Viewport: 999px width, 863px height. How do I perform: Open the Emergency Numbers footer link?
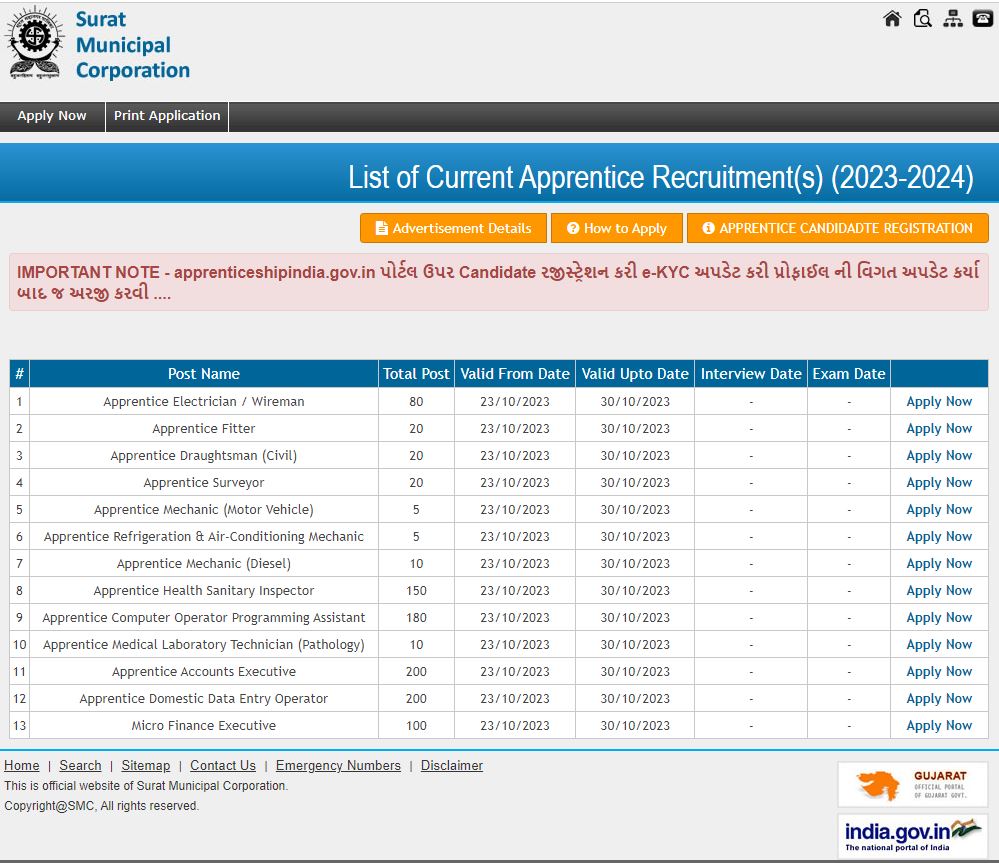pos(338,766)
